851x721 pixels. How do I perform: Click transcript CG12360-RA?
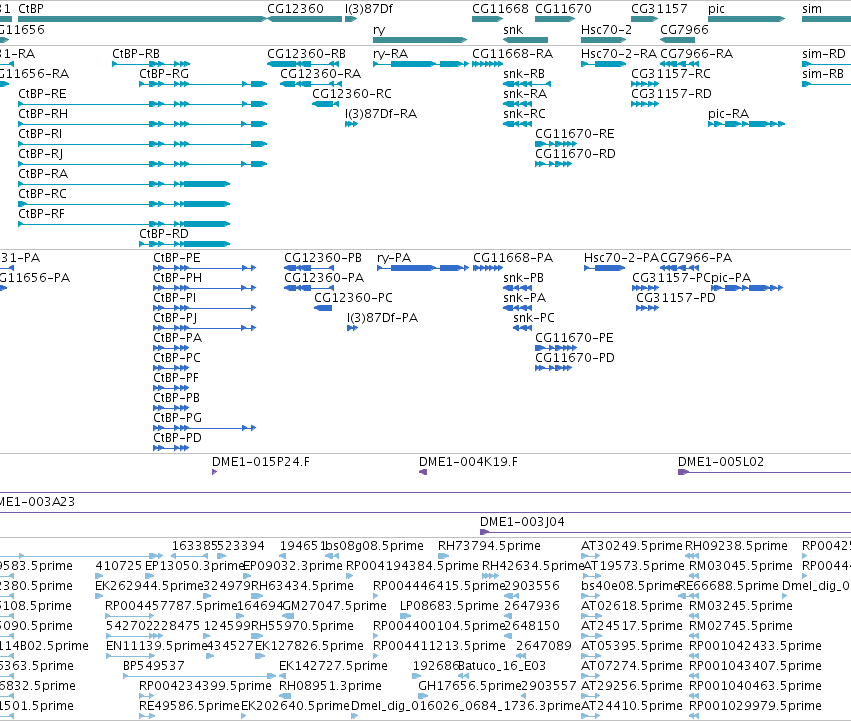[x=311, y=84]
